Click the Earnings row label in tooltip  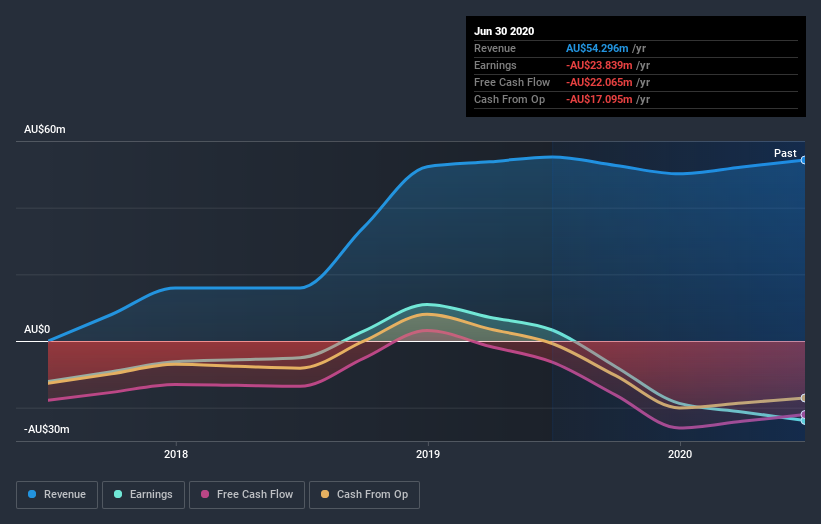[x=495, y=65]
